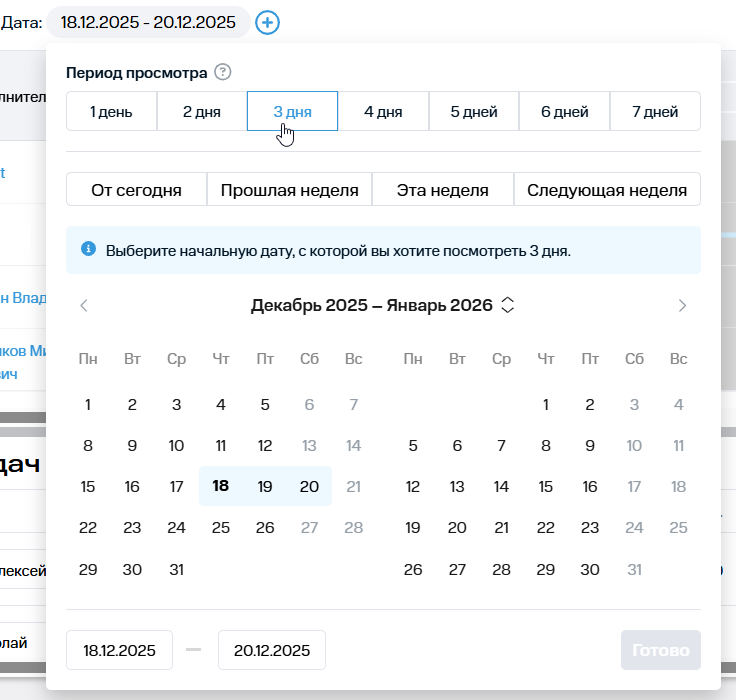
Task: Switch to the 2 дня period
Action: pyautogui.click(x=202, y=111)
